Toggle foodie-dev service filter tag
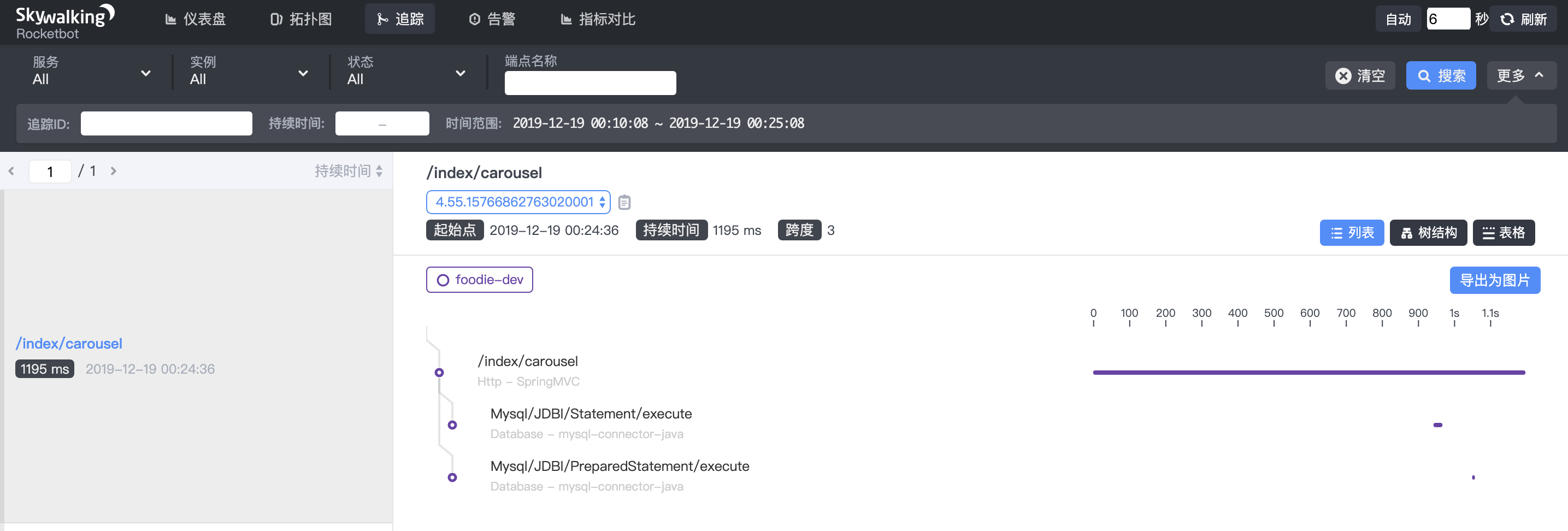The image size is (1568, 531). (480, 280)
